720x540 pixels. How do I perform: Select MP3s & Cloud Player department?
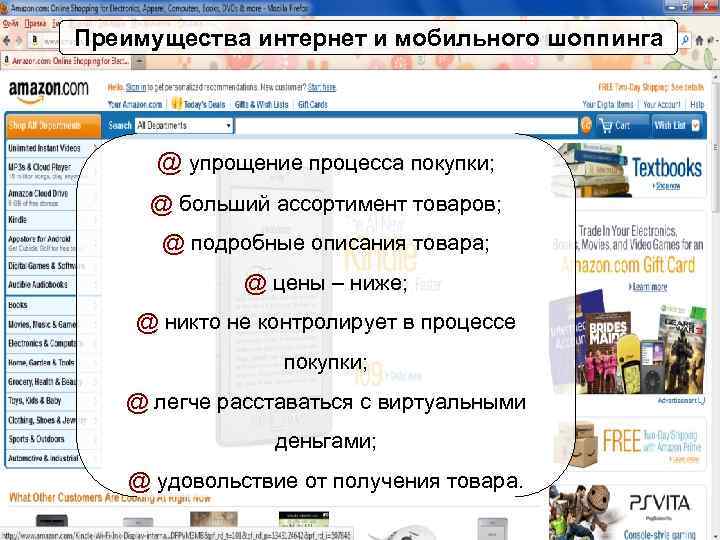[39, 167]
